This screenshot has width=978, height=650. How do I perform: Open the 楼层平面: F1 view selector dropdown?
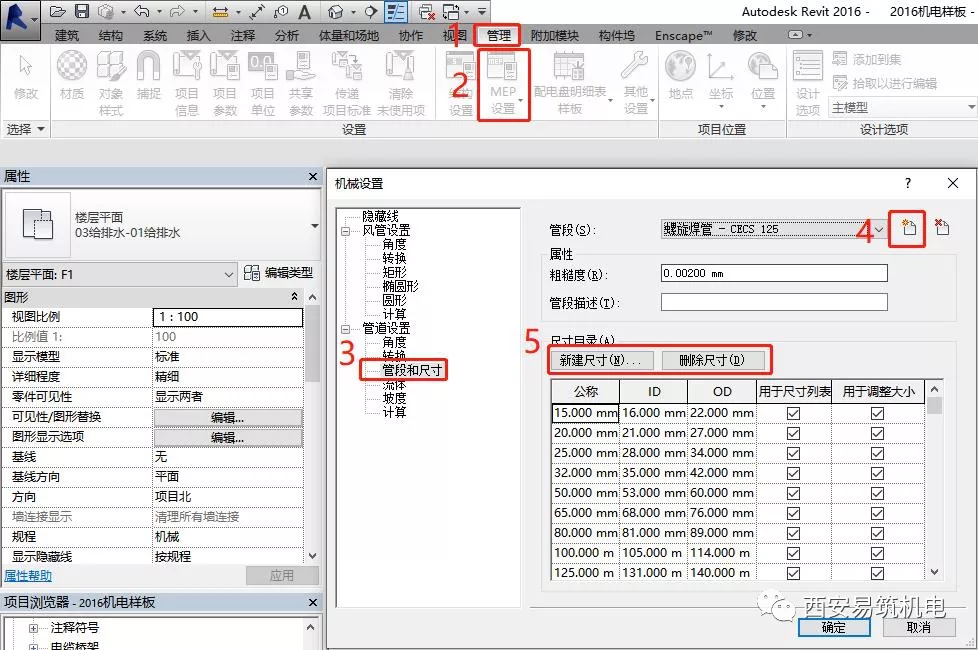pos(120,274)
